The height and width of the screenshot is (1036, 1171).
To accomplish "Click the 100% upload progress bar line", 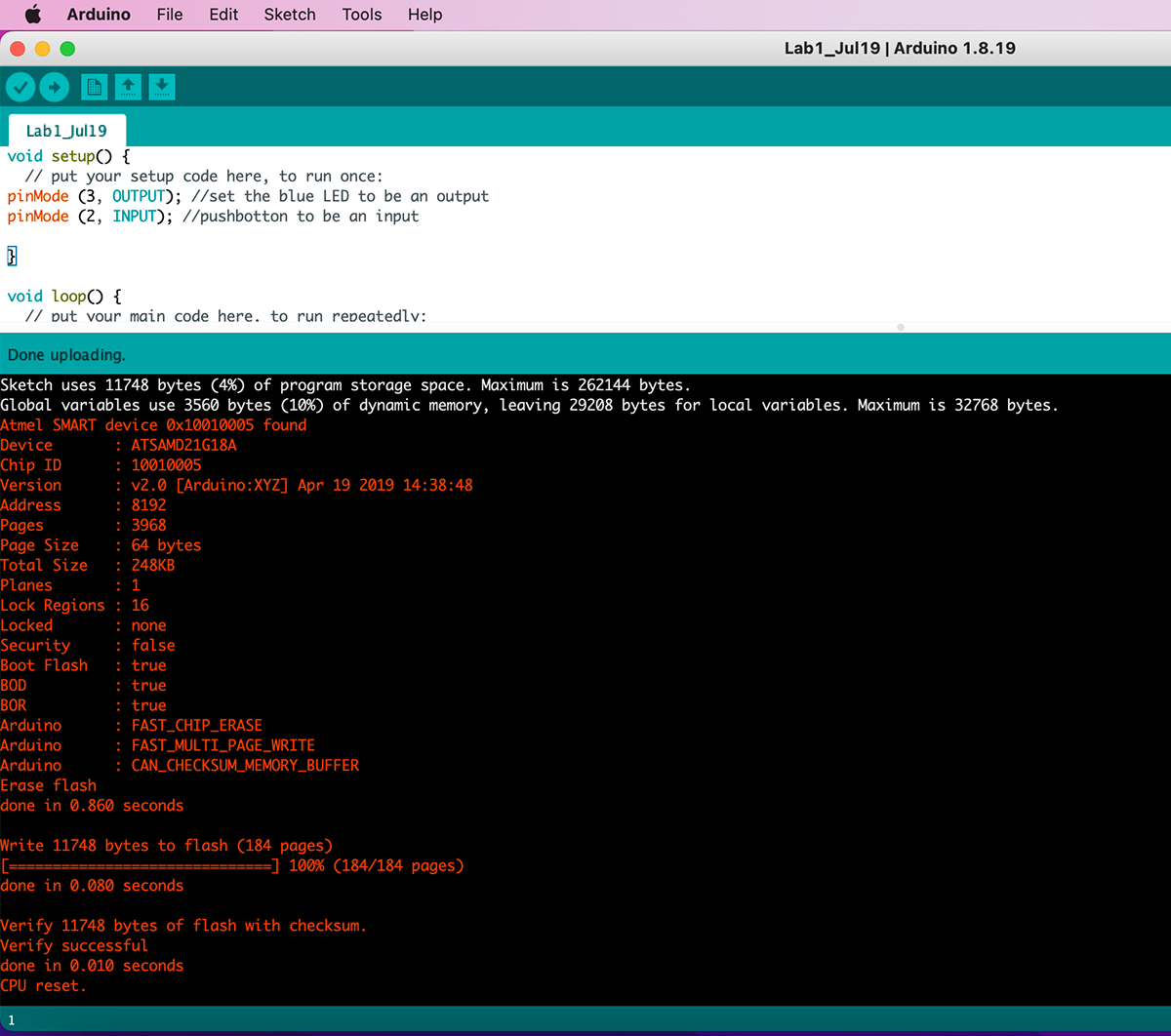I will [x=232, y=865].
